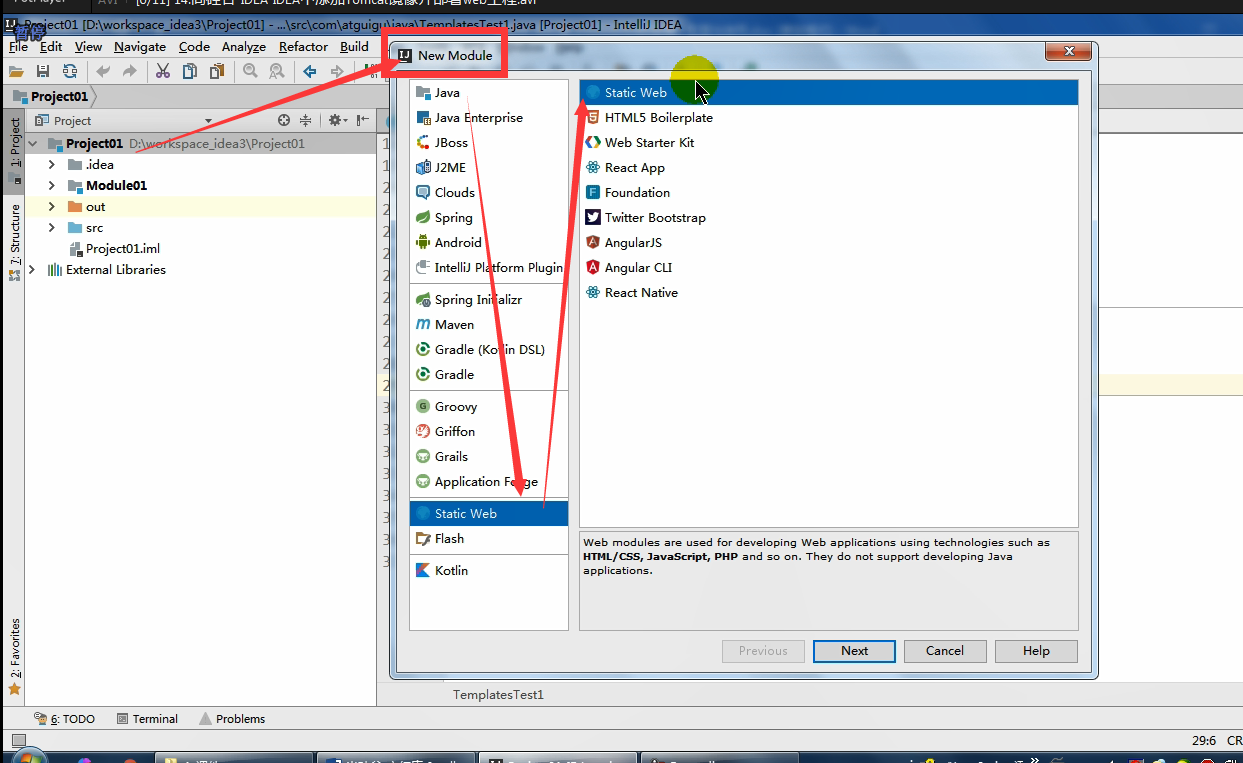
Task: Select JBoss module type
Action: 489,143
